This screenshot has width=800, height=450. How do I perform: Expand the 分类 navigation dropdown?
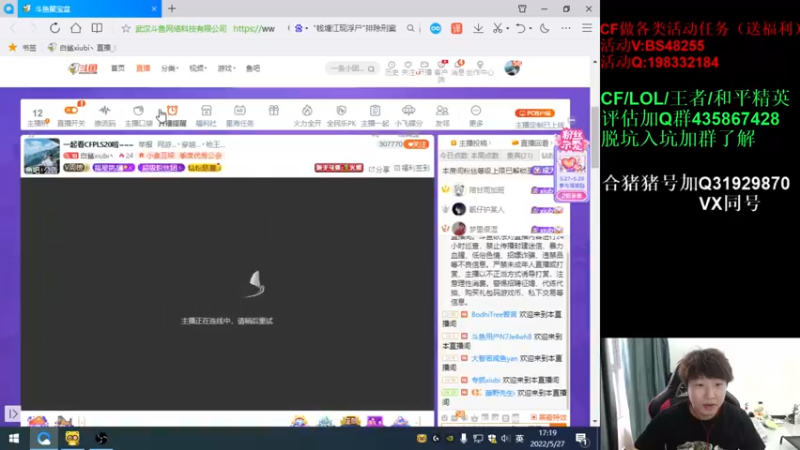point(169,68)
